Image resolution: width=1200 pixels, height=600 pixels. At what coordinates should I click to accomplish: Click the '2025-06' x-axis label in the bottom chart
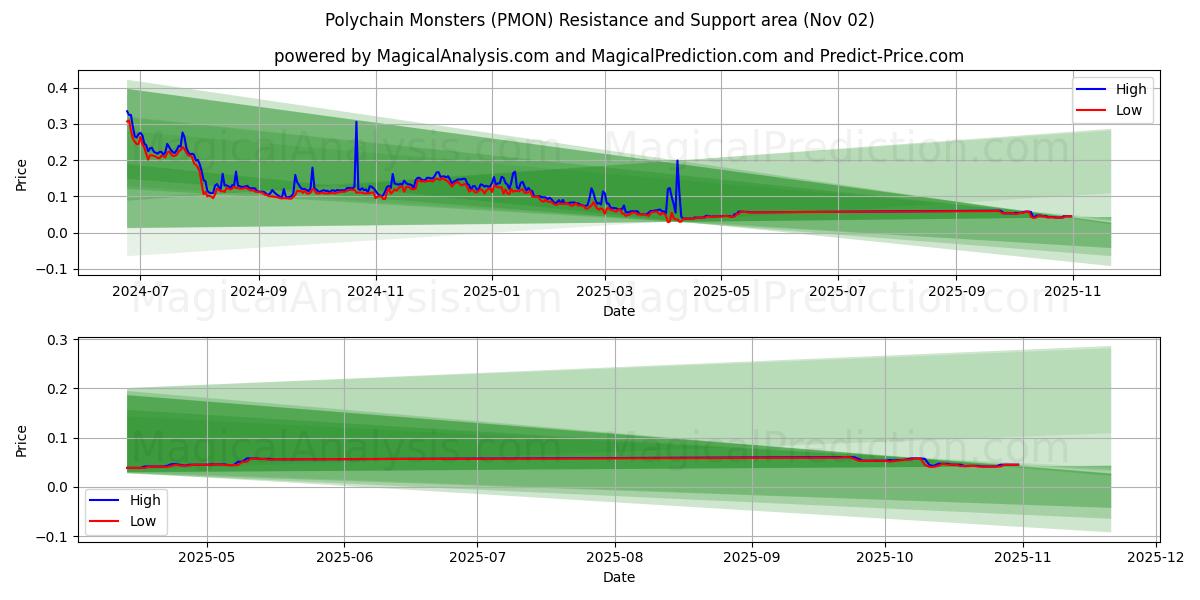pyautogui.click(x=344, y=557)
